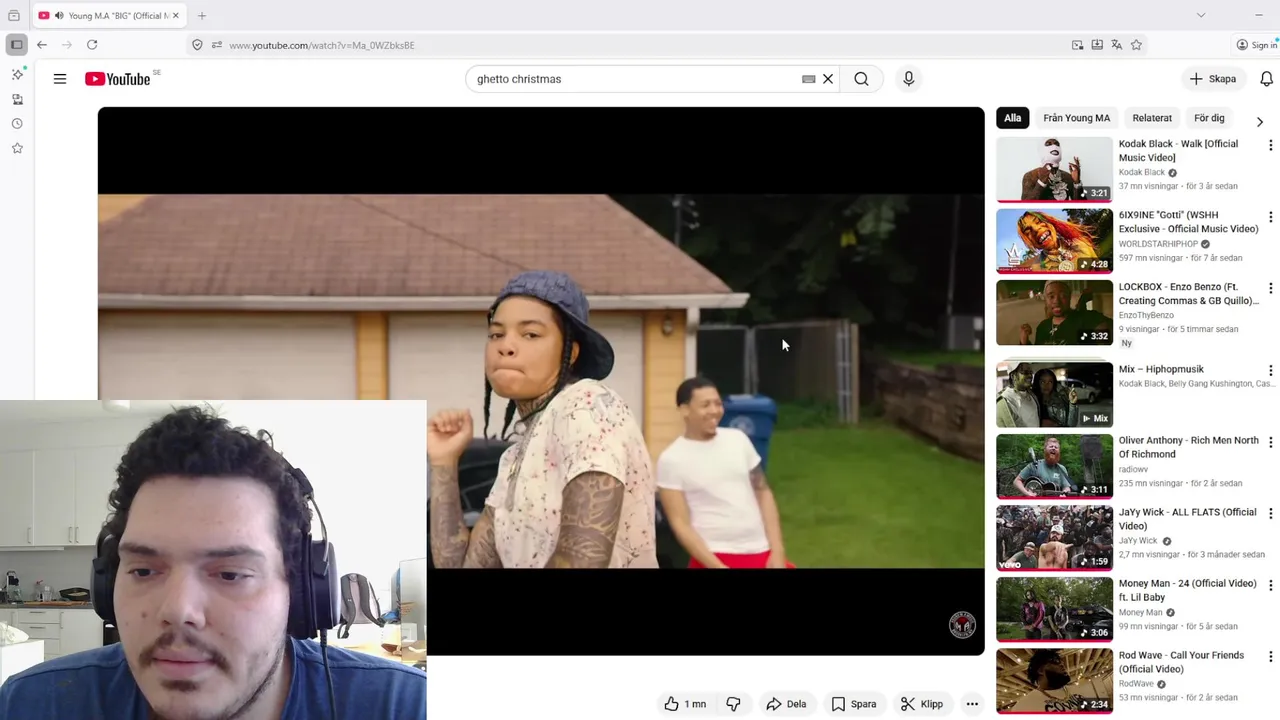Click the youtube.com address bar URL

(x=322, y=45)
